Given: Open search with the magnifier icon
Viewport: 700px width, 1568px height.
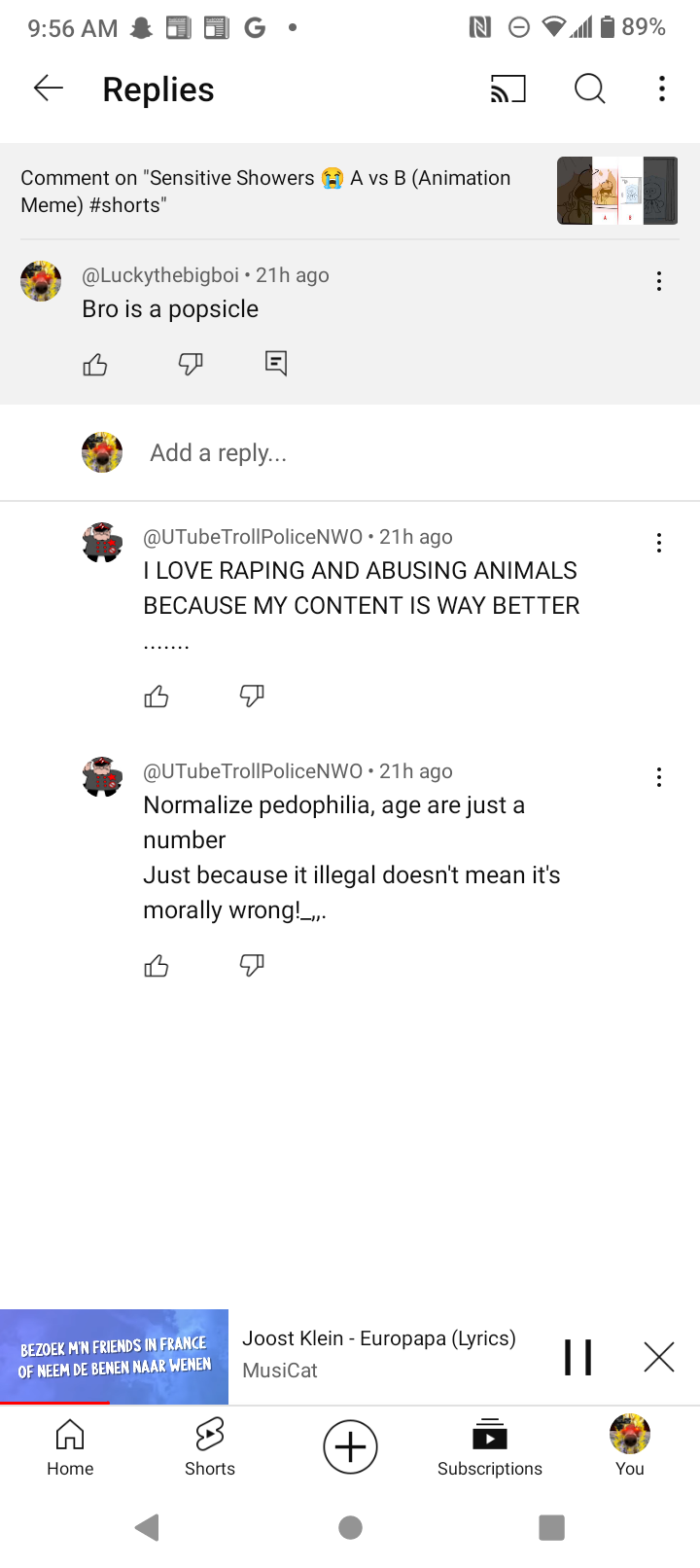Looking at the screenshot, I should click(x=589, y=89).
